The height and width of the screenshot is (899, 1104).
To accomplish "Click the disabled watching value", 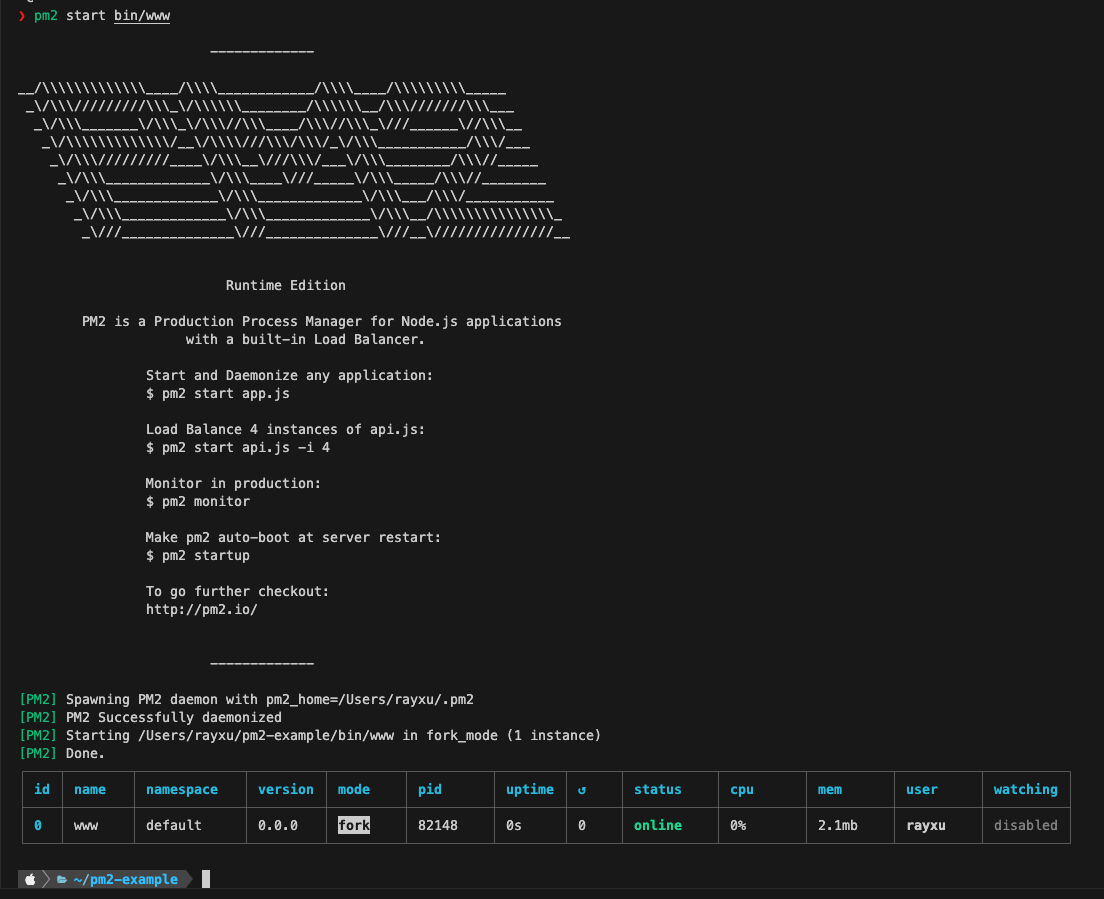I will click(1025, 825).
